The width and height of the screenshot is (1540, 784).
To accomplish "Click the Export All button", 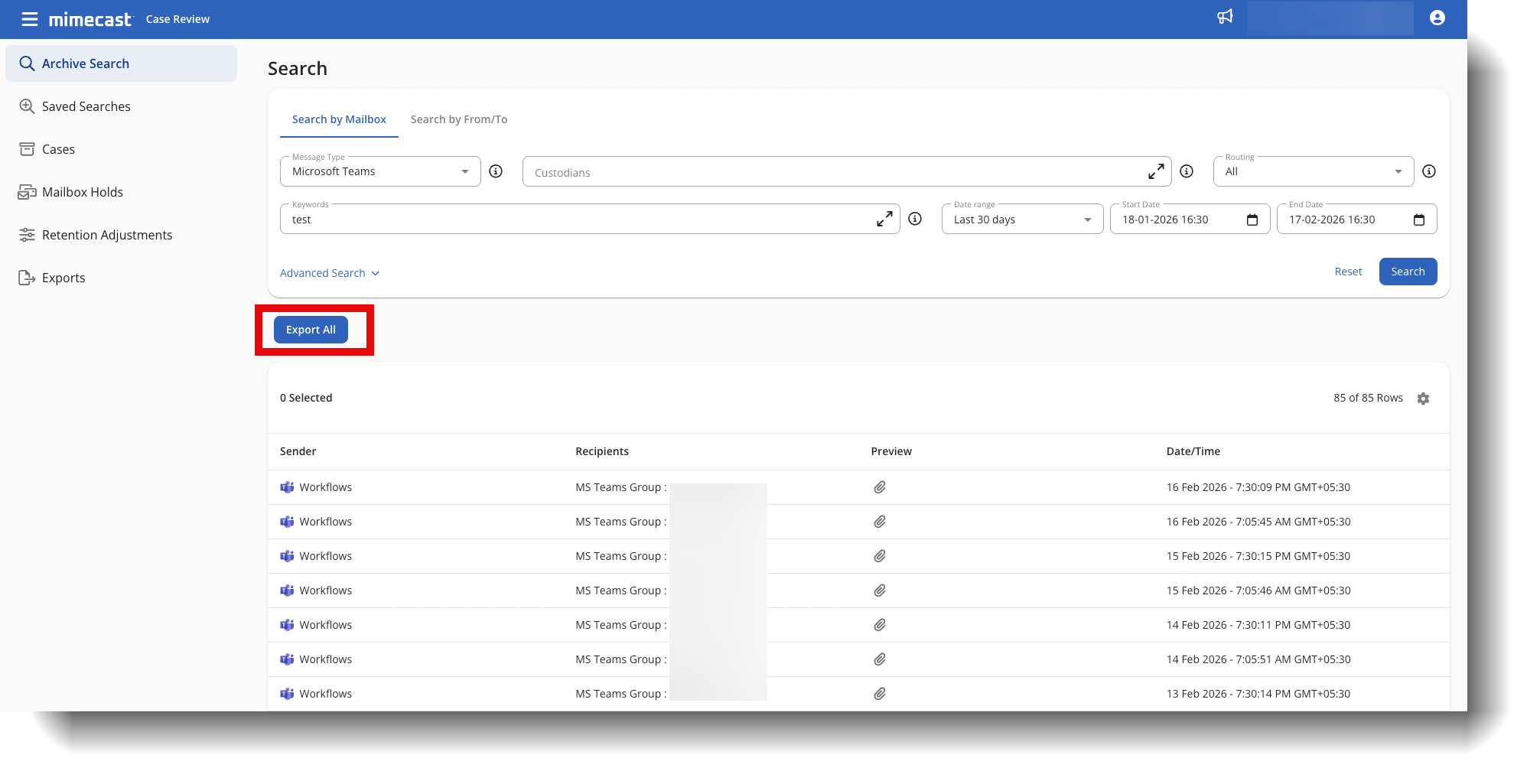I will pyautogui.click(x=311, y=330).
